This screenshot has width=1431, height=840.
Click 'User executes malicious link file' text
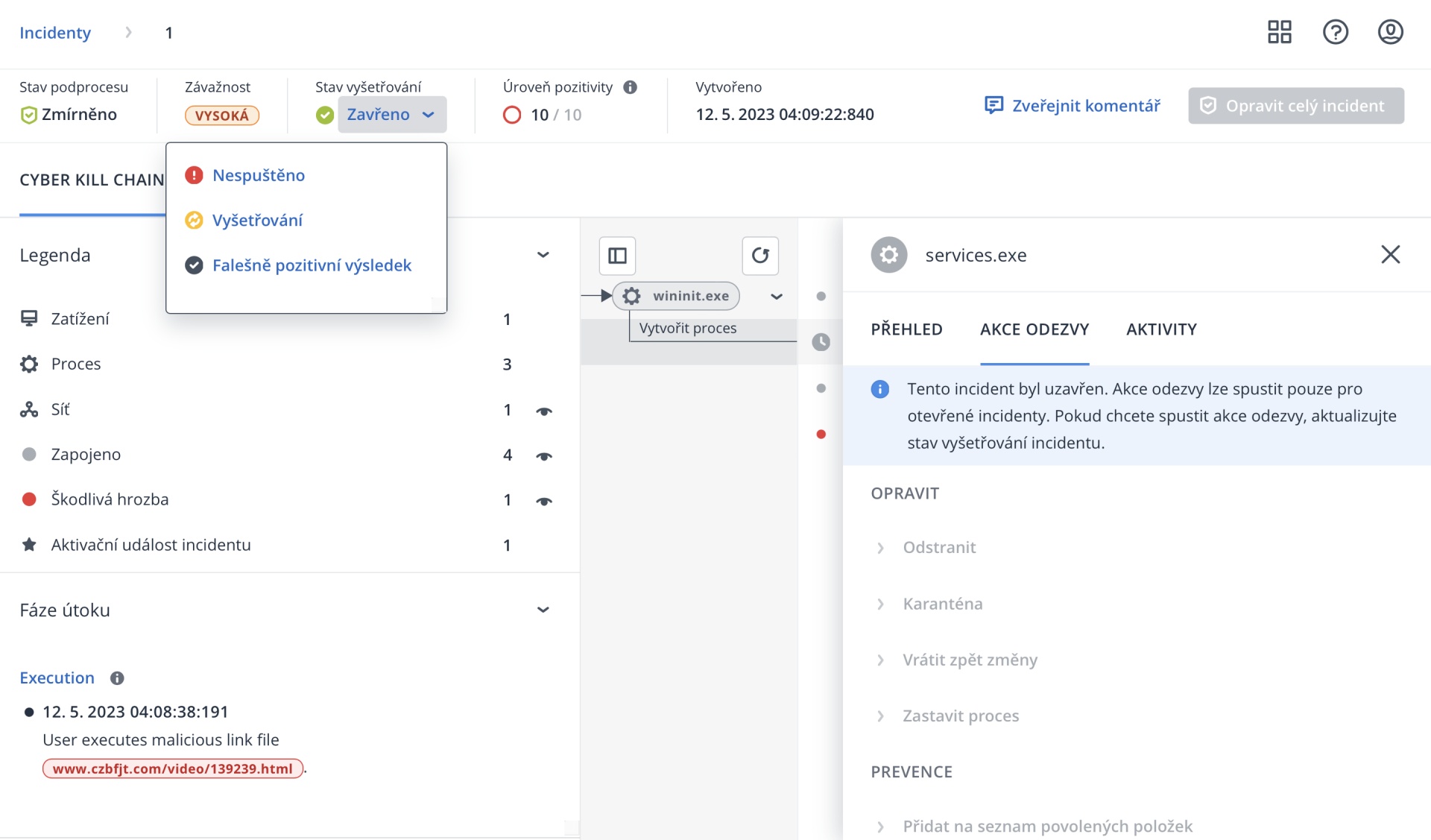click(x=161, y=740)
